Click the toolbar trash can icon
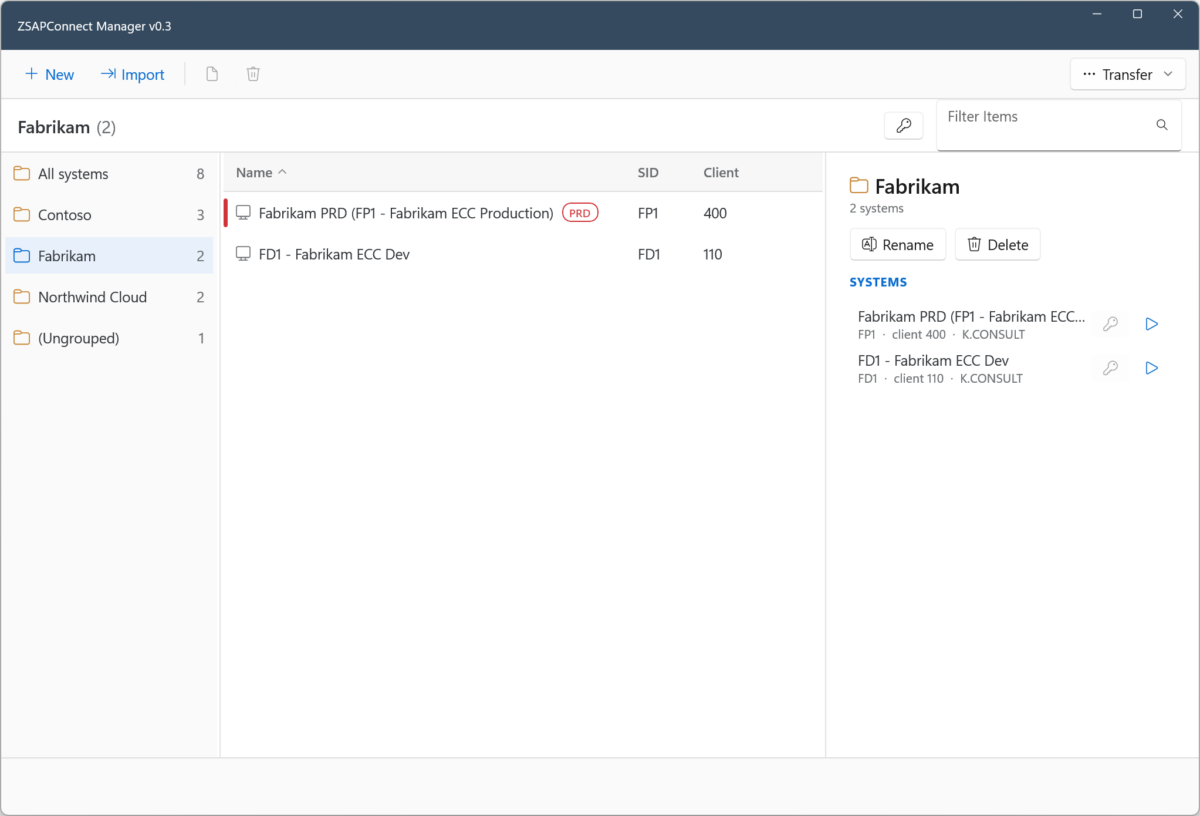The width and height of the screenshot is (1200, 816). (253, 74)
